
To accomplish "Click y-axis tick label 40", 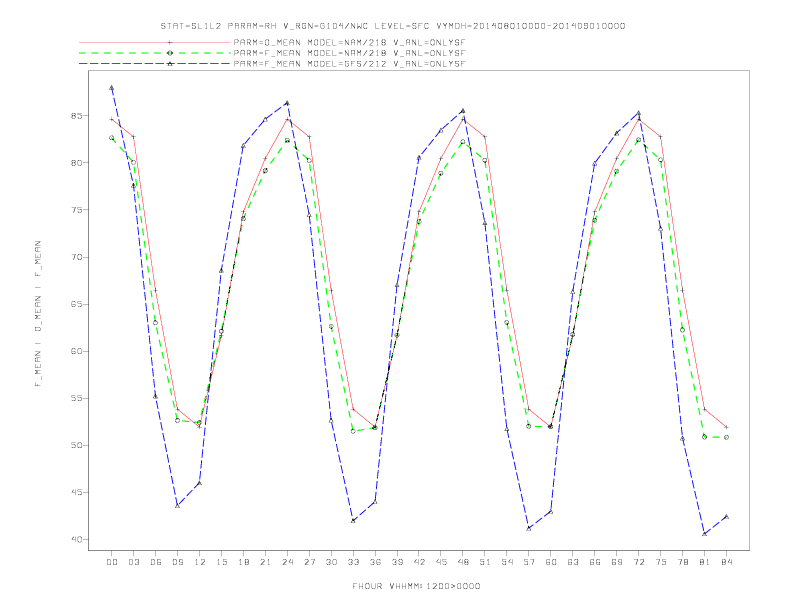I will [77, 540].
